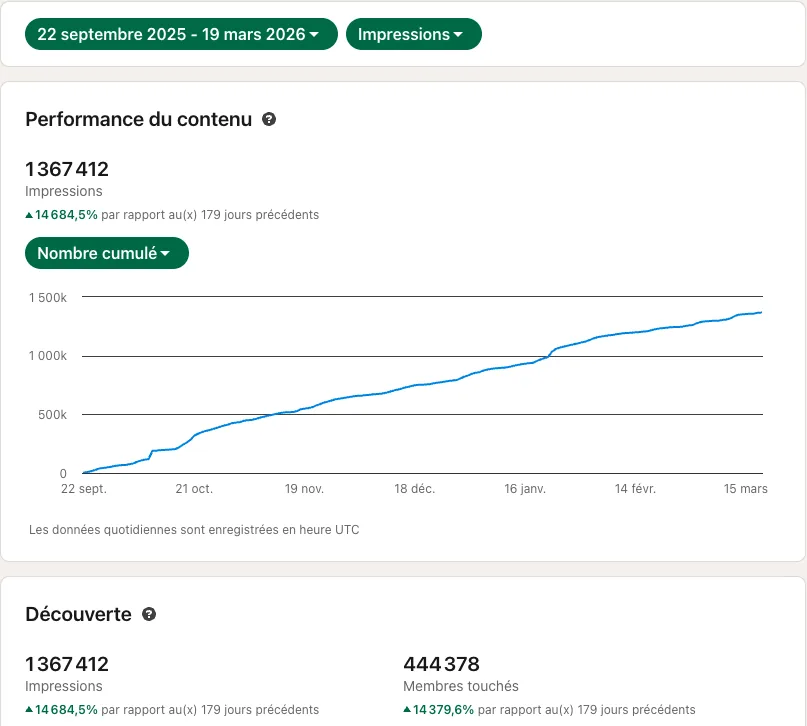807x726 pixels.
Task: Open help icon beside Découverte heading
Action: click(x=149, y=614)
